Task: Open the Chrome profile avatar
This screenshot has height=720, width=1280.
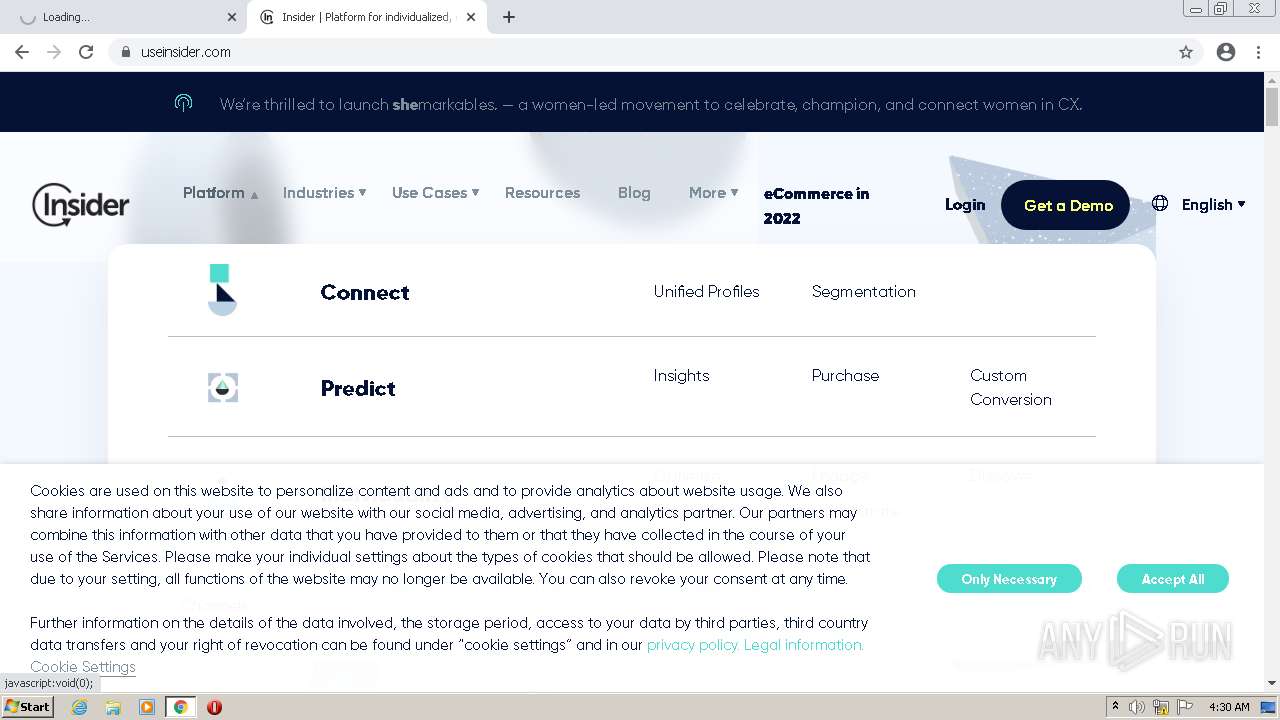Action: [x=1226, y=52]
